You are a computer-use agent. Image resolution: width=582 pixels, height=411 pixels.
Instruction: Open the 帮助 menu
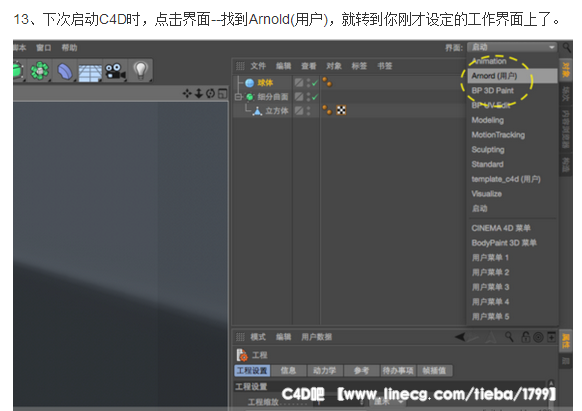[x=69, y=48]
